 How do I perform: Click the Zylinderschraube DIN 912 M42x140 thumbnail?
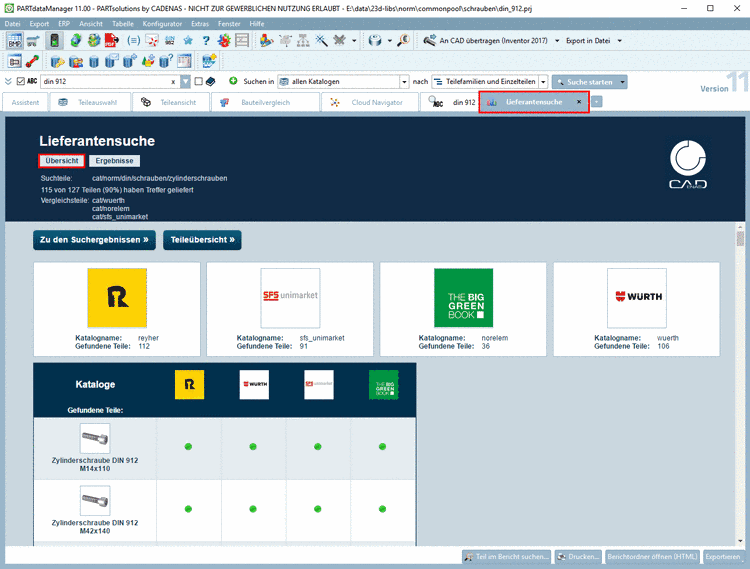pyautogui.click(x=95, y=501)
